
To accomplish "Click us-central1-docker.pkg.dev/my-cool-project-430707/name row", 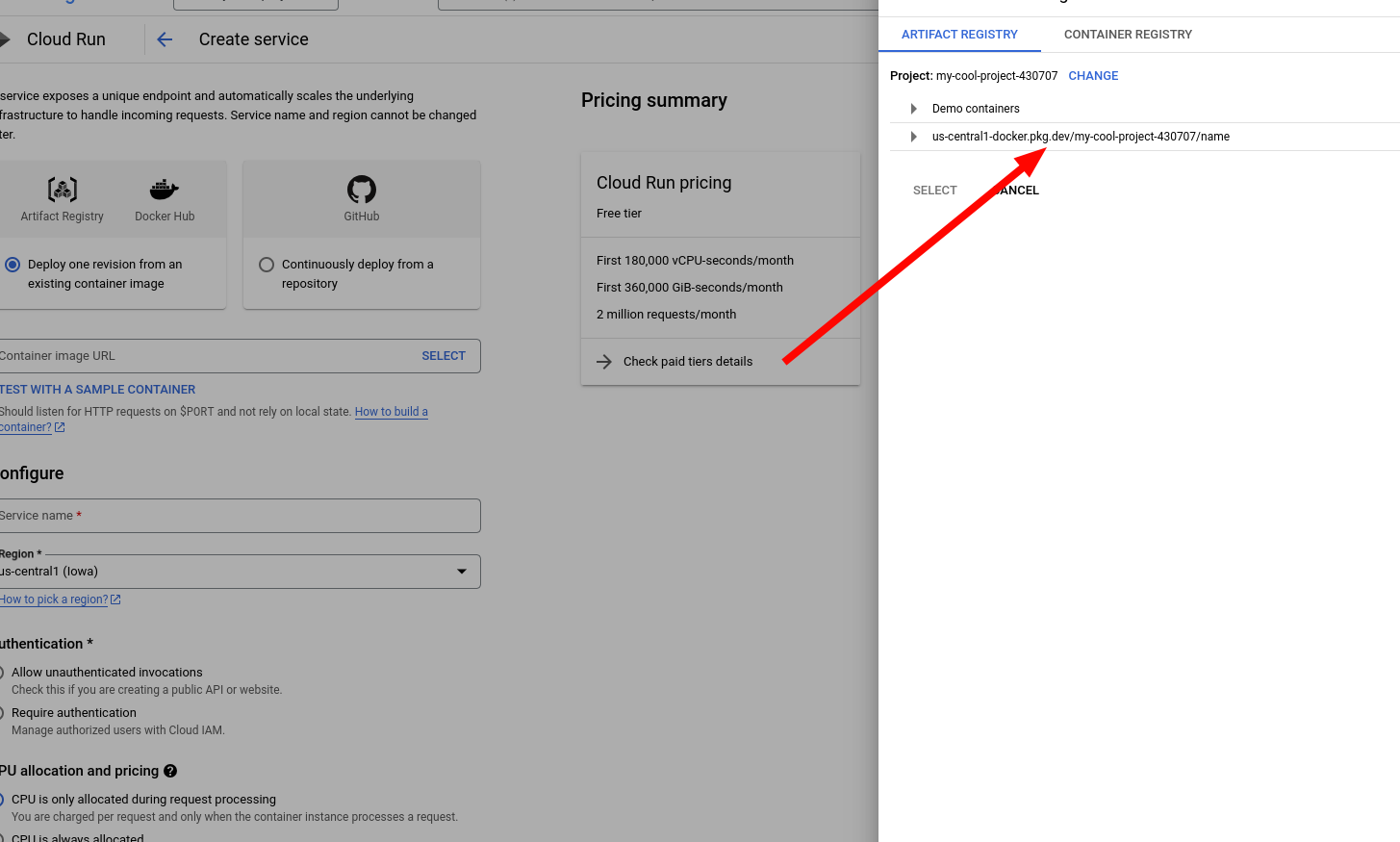I will pos(1081,137).
